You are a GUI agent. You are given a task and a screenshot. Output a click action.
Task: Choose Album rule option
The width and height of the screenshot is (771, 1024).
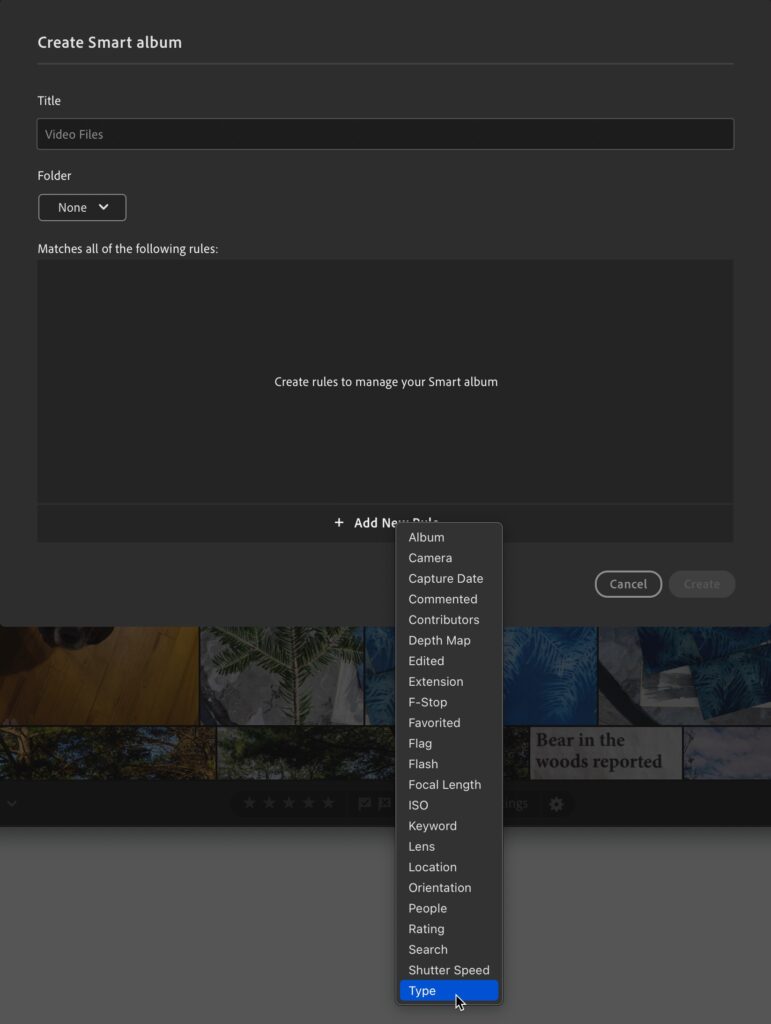click(448, 537)
